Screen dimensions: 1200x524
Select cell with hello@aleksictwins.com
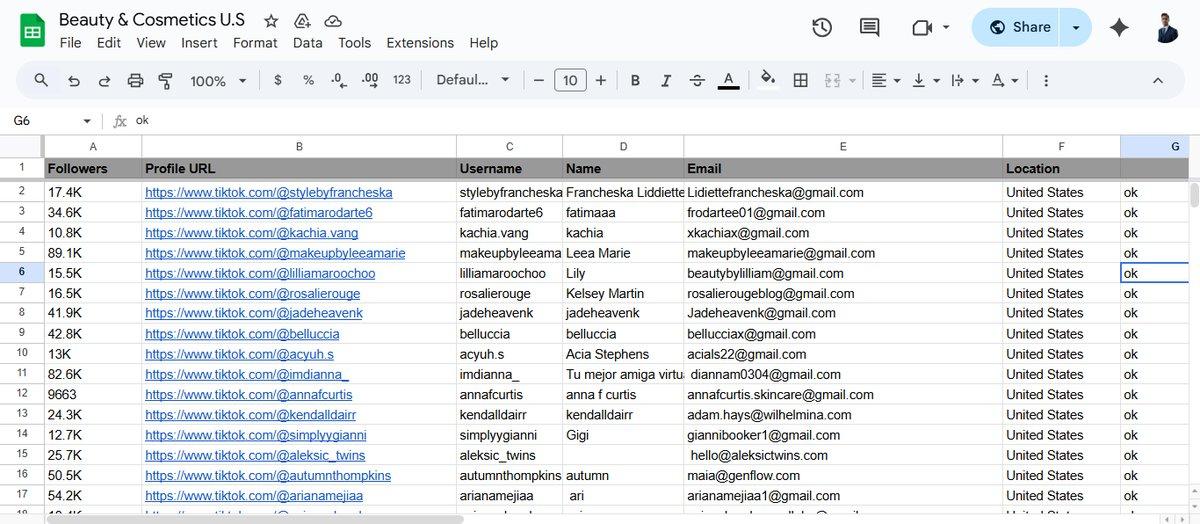tap(843, 455)
